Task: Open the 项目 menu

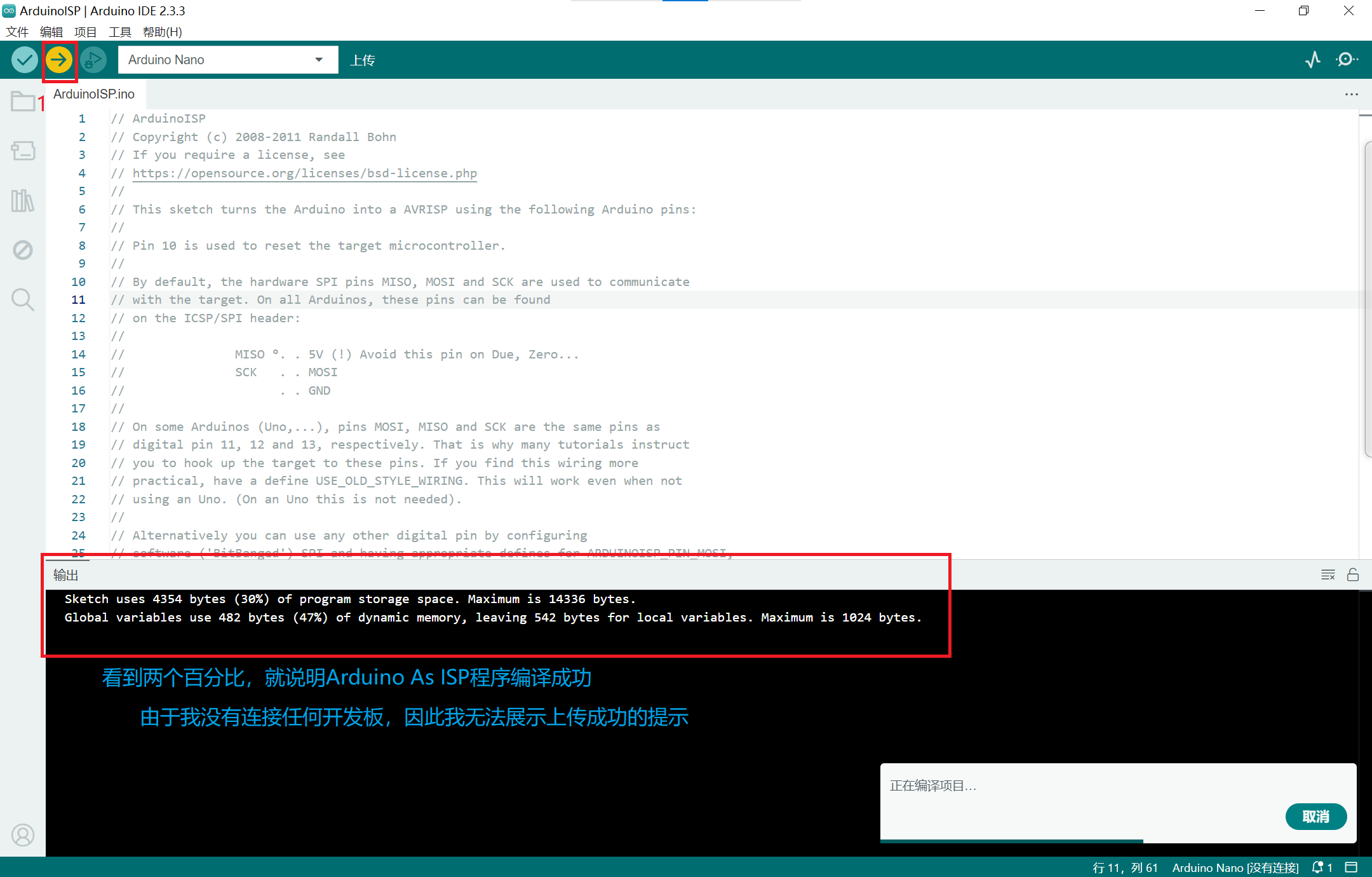Action: (86, 32)
